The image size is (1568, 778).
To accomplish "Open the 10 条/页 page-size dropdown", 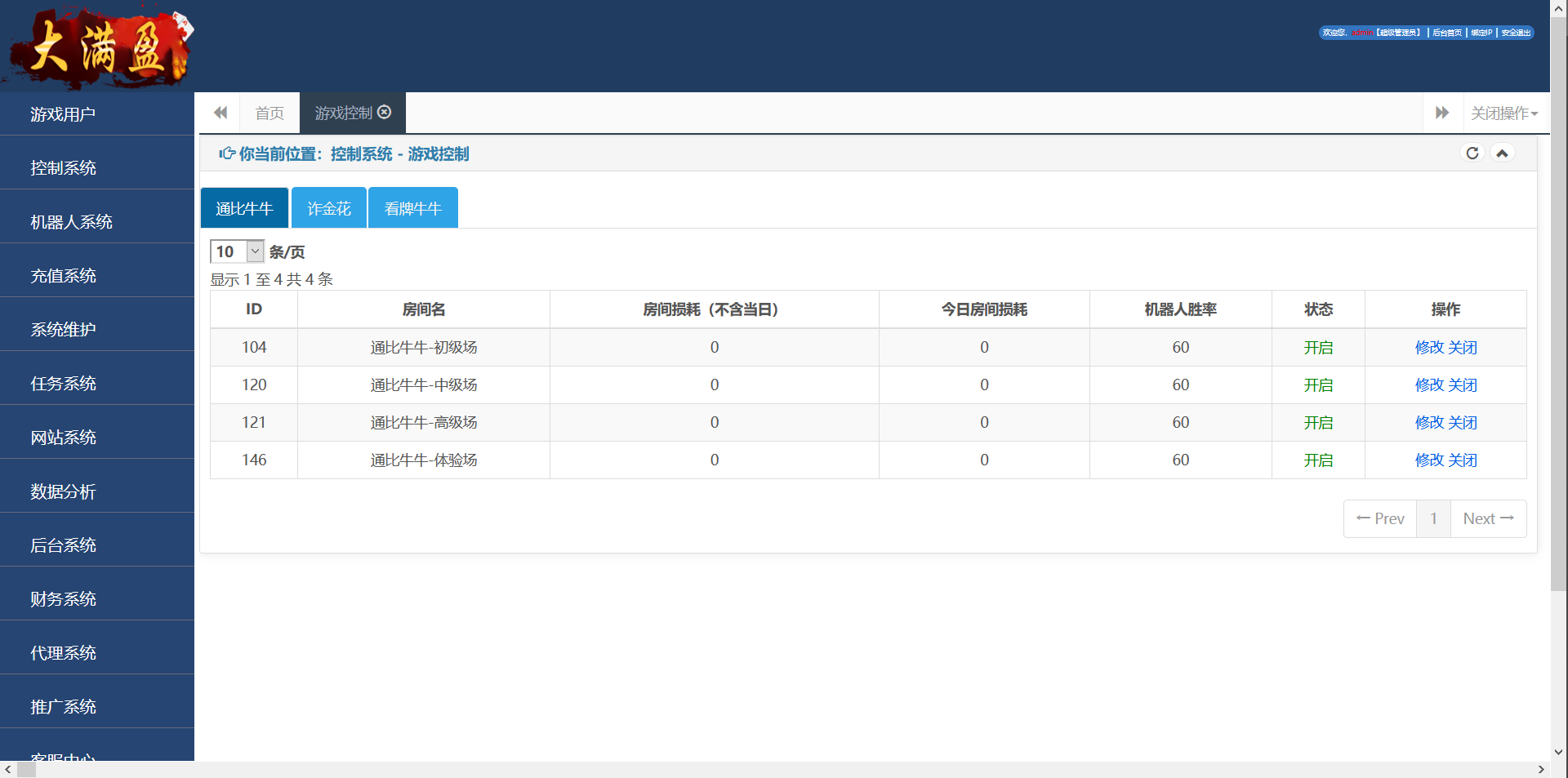I will pos(237,251).
